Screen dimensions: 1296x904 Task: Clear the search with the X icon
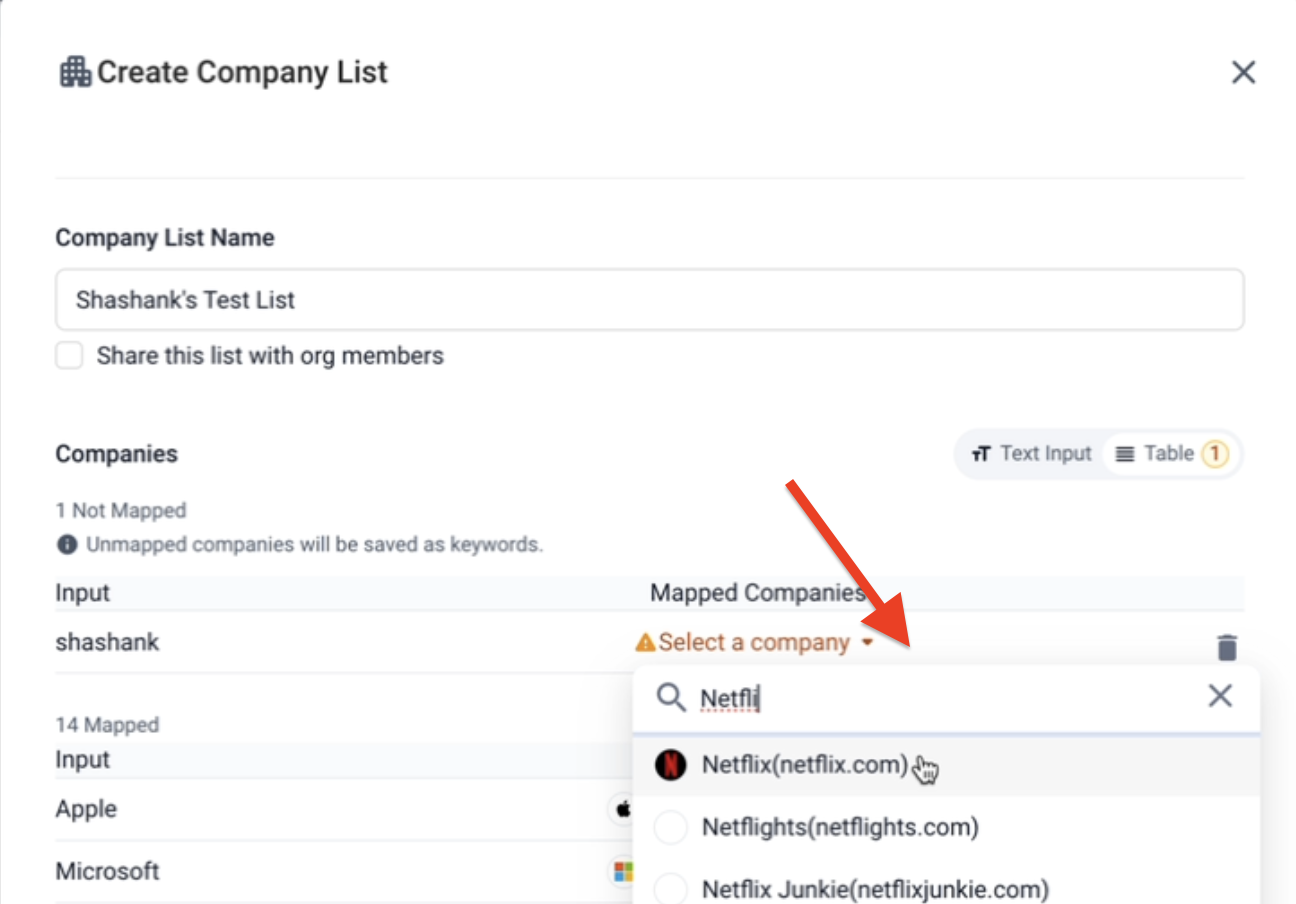1220,697
